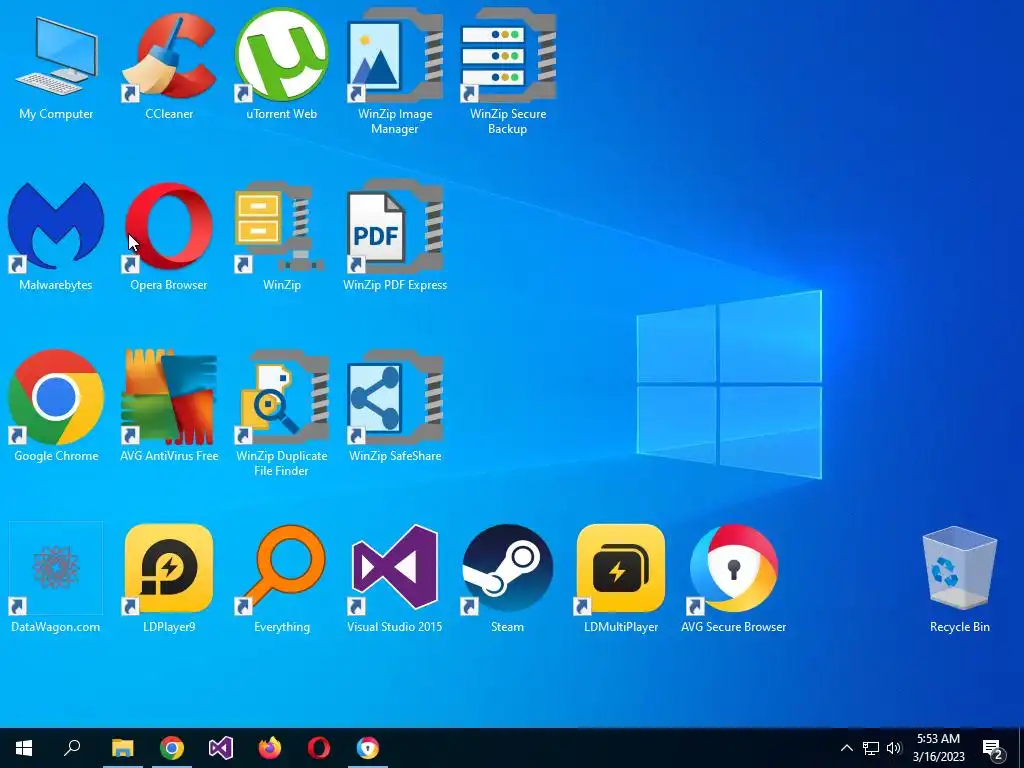This screenshot has width=1024, height=768.
Task: Open the volume control in system tray
Action: point(894,748)
